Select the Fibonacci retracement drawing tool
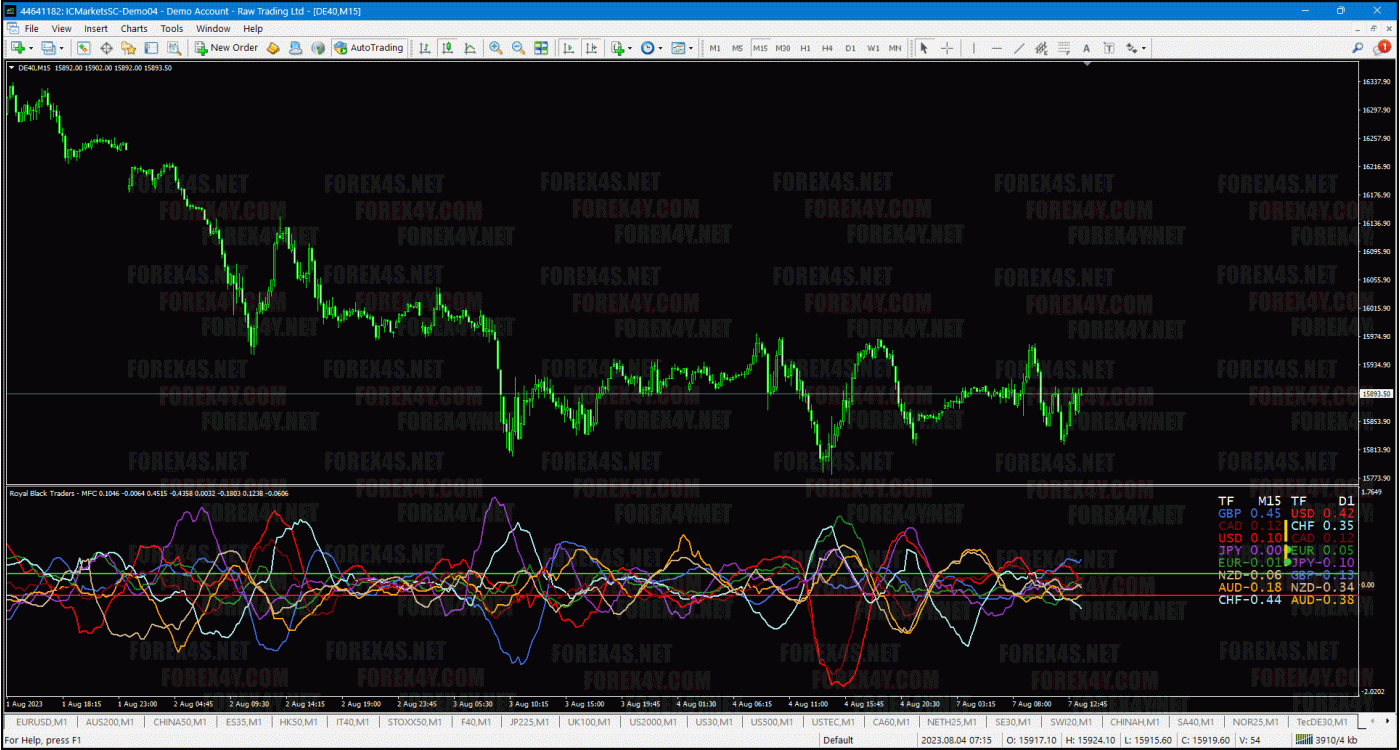 (1064, 48)
